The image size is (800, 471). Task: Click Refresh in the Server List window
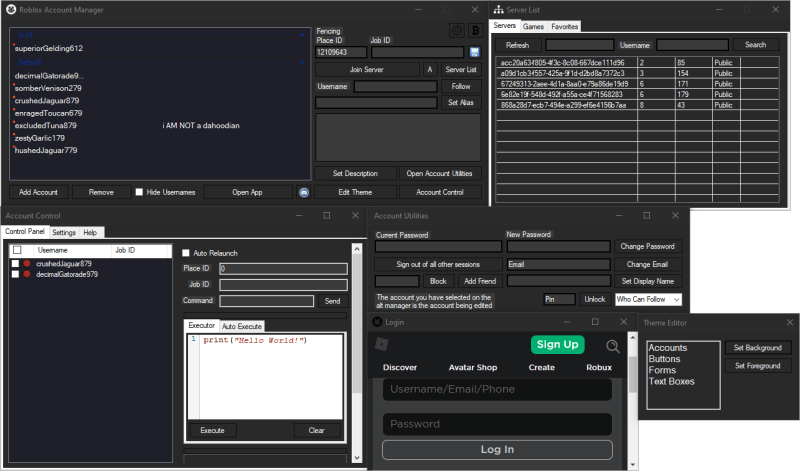[517, 45]
